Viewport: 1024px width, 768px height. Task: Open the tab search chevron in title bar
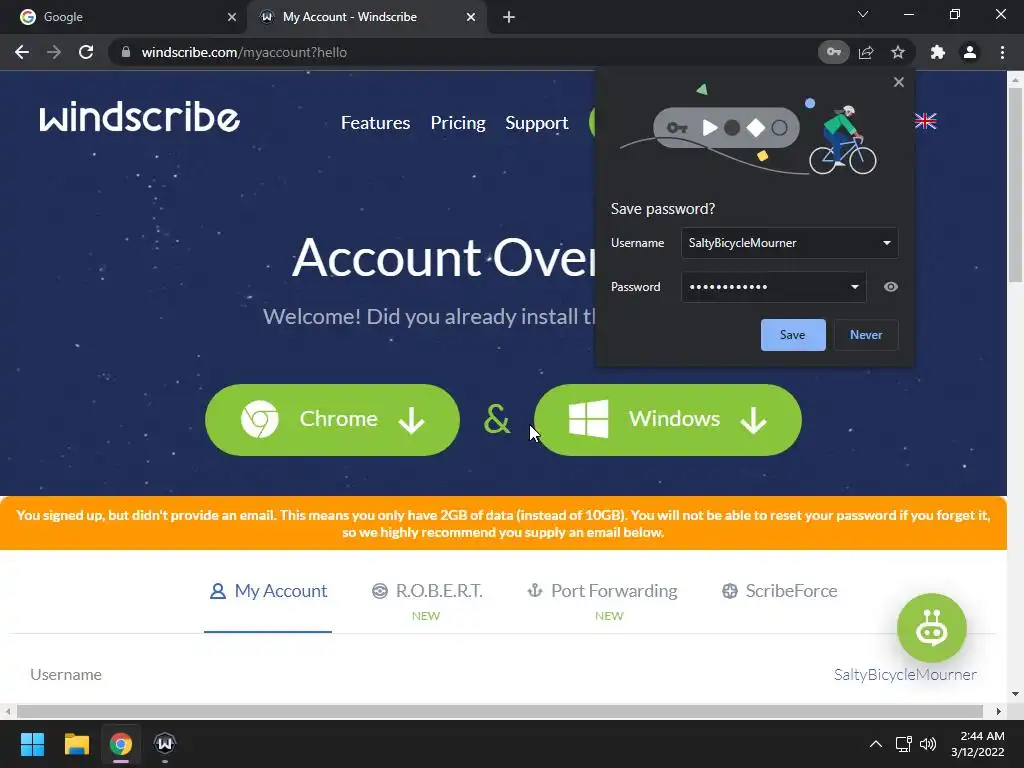click(x=863, y=14)
